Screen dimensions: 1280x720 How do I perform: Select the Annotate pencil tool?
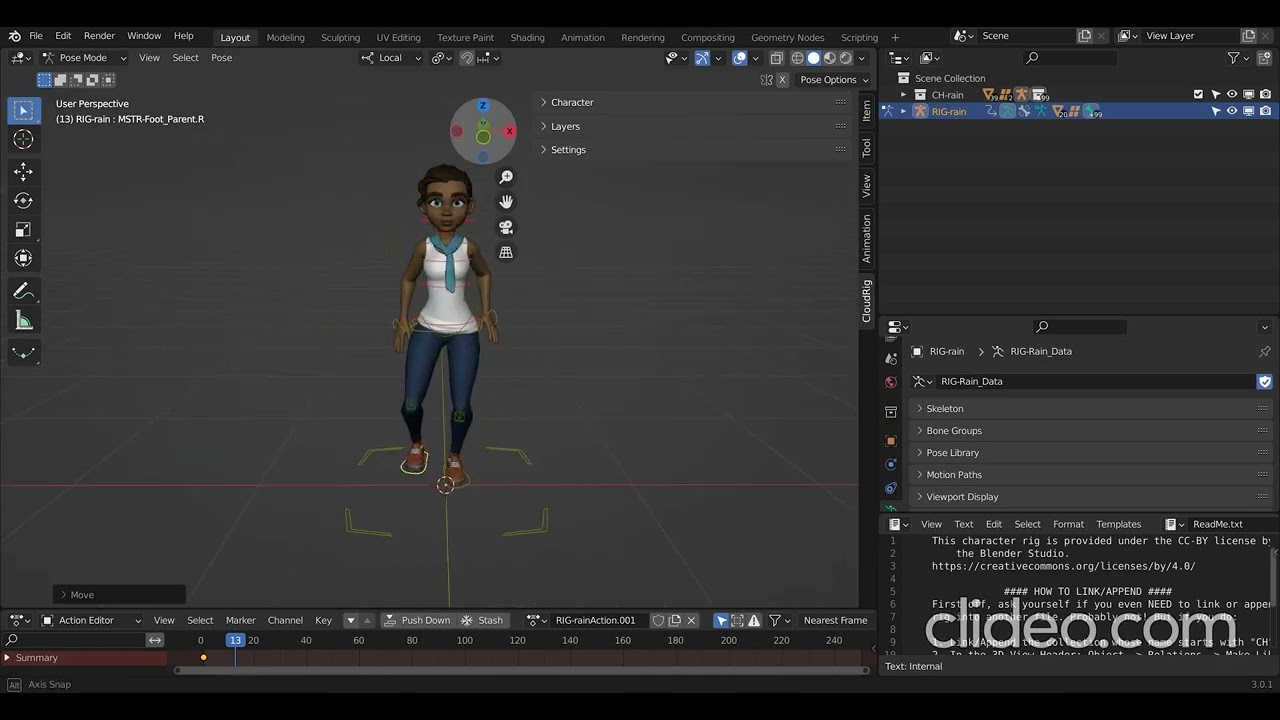23,291
